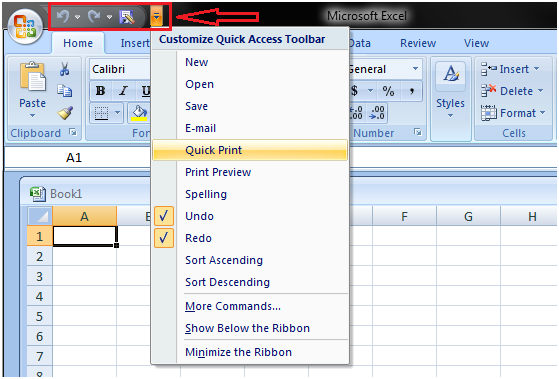This screenshot has height=379, width=559.
Task: Open the Customize Quick Access Toolbar dropdown arrow
Action: [156, 17]
